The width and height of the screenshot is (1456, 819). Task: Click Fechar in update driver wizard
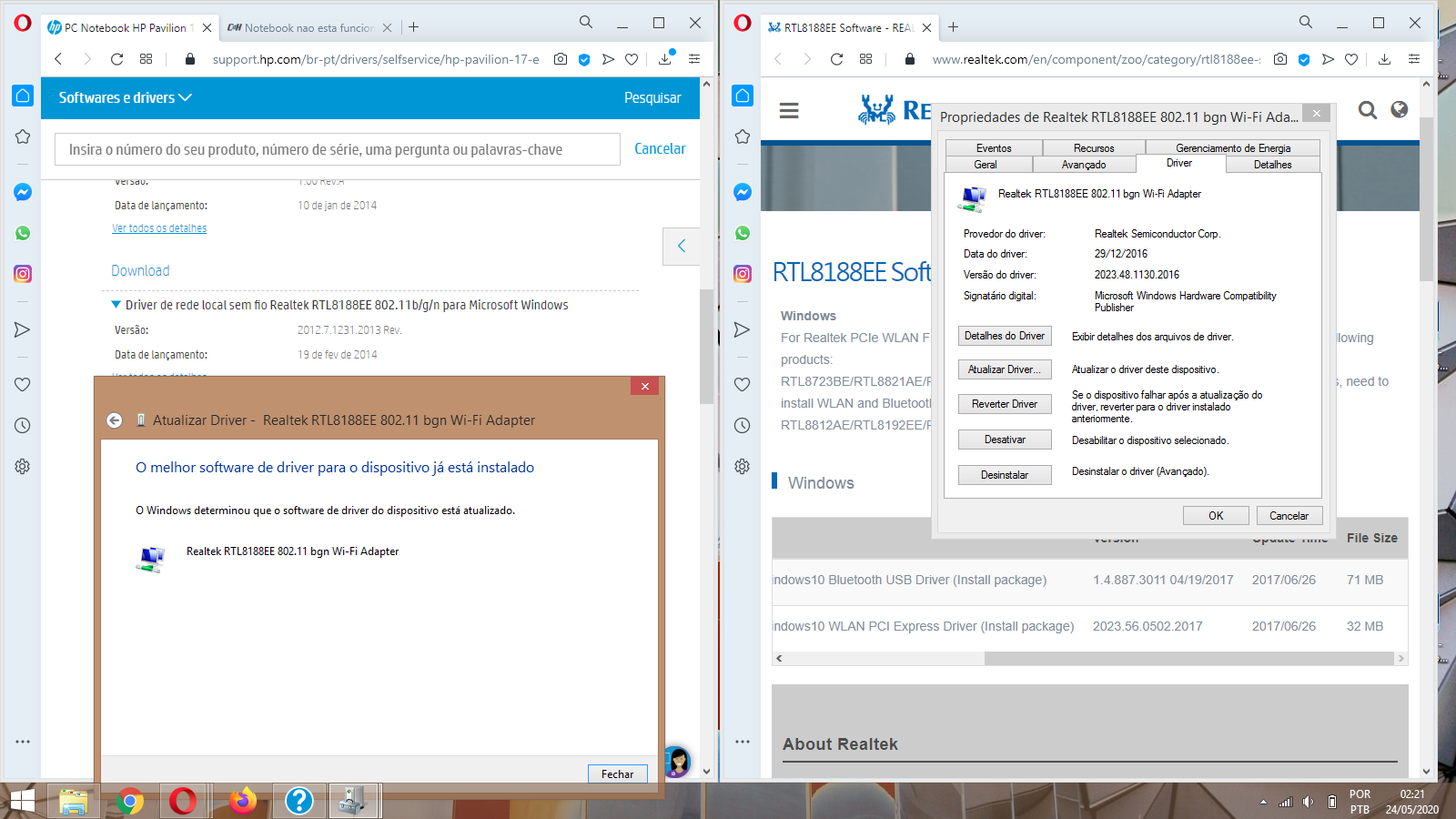coord(618,774)
